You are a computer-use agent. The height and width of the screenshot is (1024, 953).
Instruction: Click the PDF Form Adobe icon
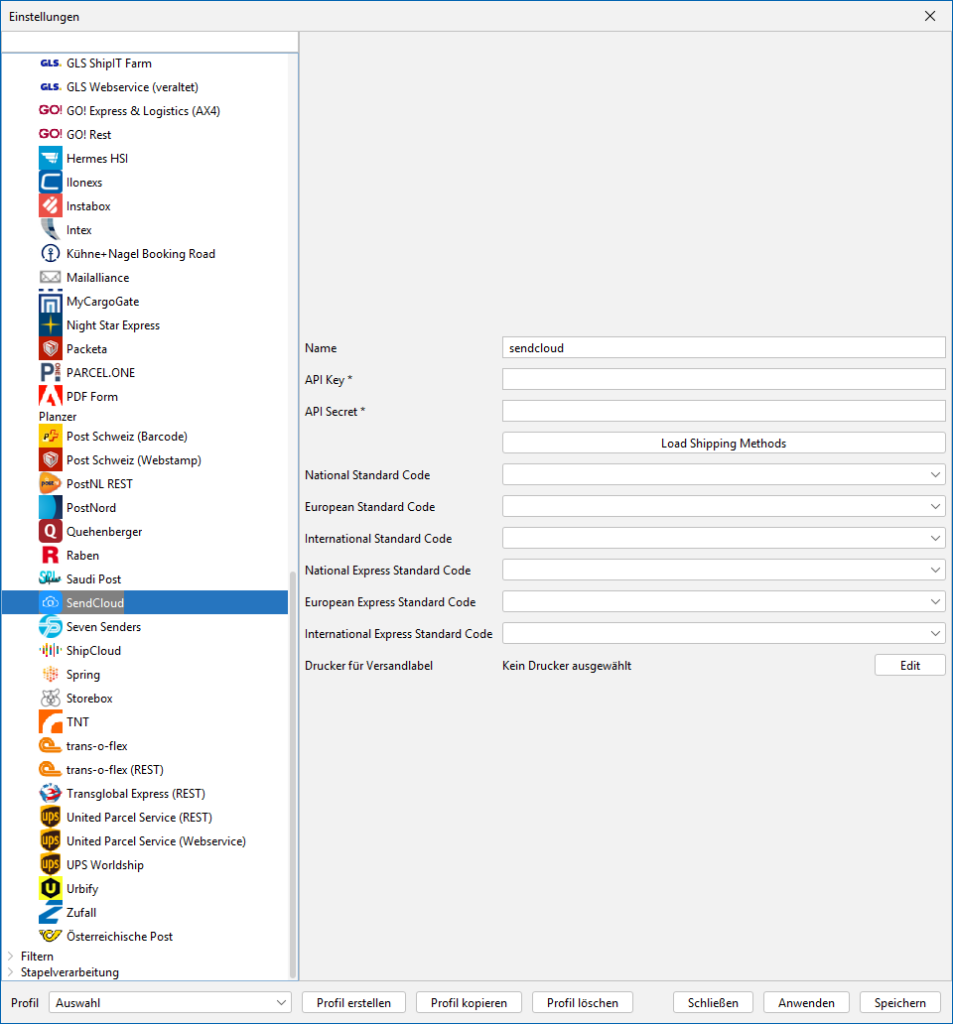(50, 396)
